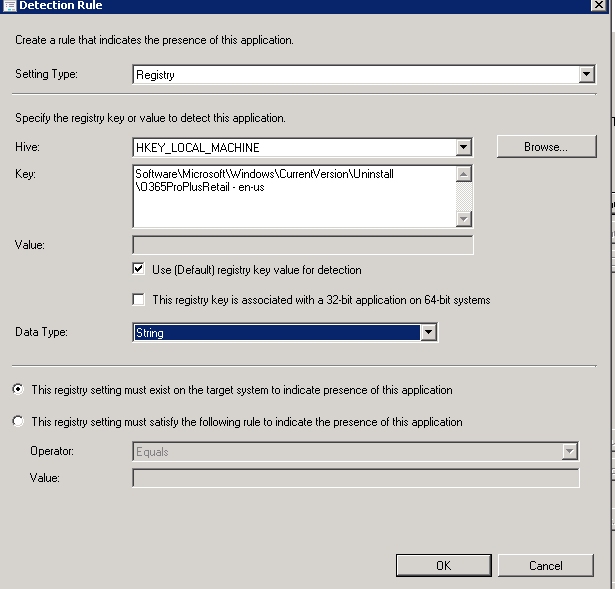
Task: Click the 'Key:' label
Action: point(25,174)
